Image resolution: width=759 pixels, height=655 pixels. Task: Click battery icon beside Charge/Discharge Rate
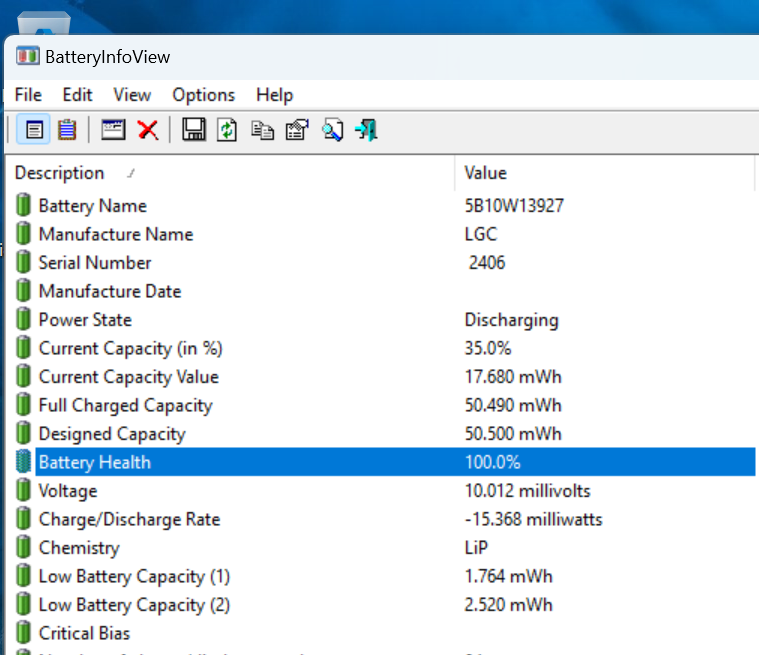(x=23, y=518)
